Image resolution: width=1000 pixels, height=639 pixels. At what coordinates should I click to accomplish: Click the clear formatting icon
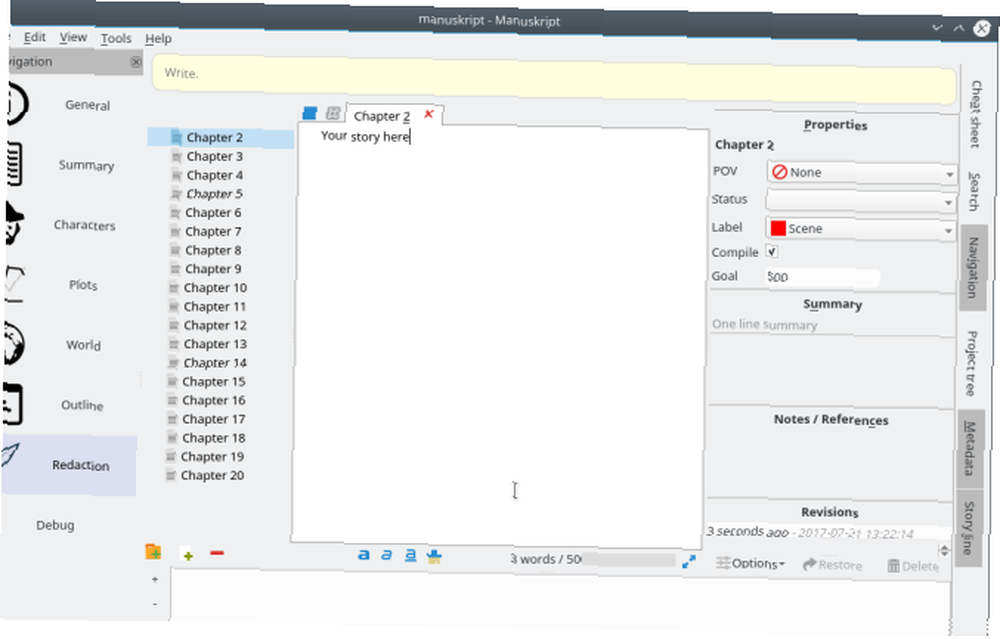tap(434, 556)
